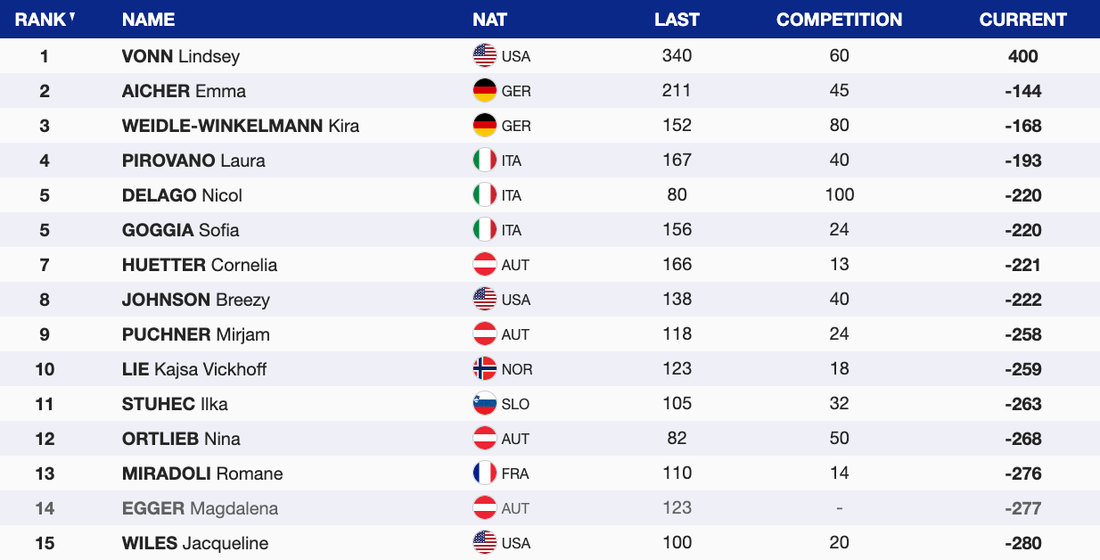The height and width of the screenshot is (560, 1100).
Task: Click the French flag beside Romane Miradoli
Action: (x=485, y=473)
